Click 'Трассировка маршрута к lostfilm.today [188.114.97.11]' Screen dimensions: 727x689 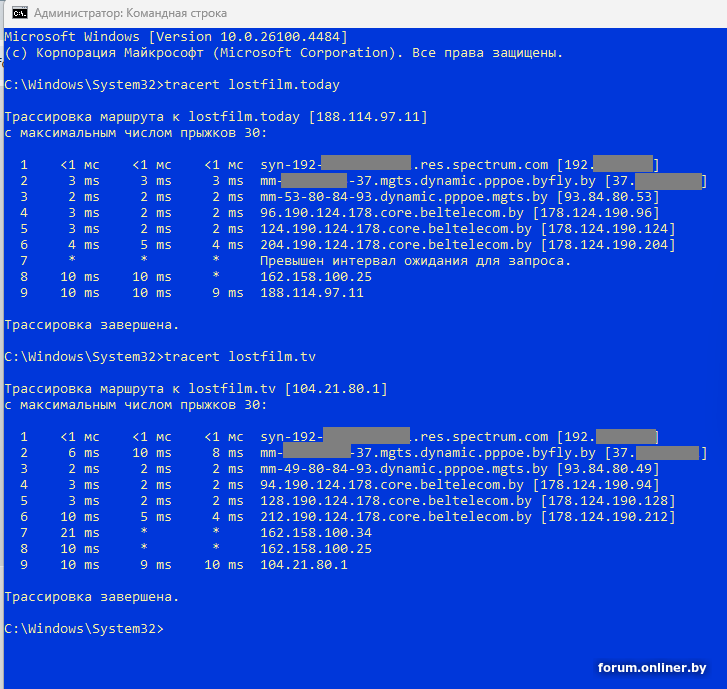click(216, 117)
